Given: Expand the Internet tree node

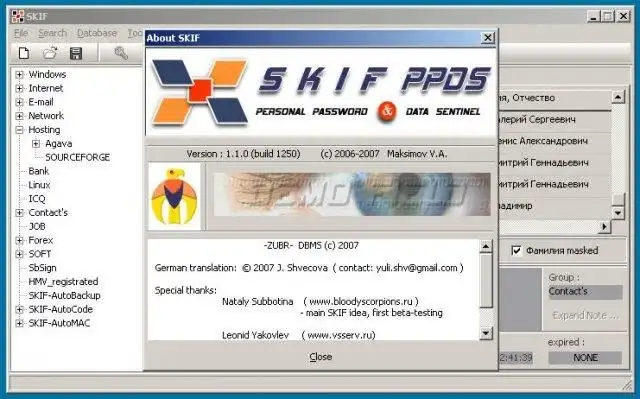Looking at the screenshot, I should point(19,88).
